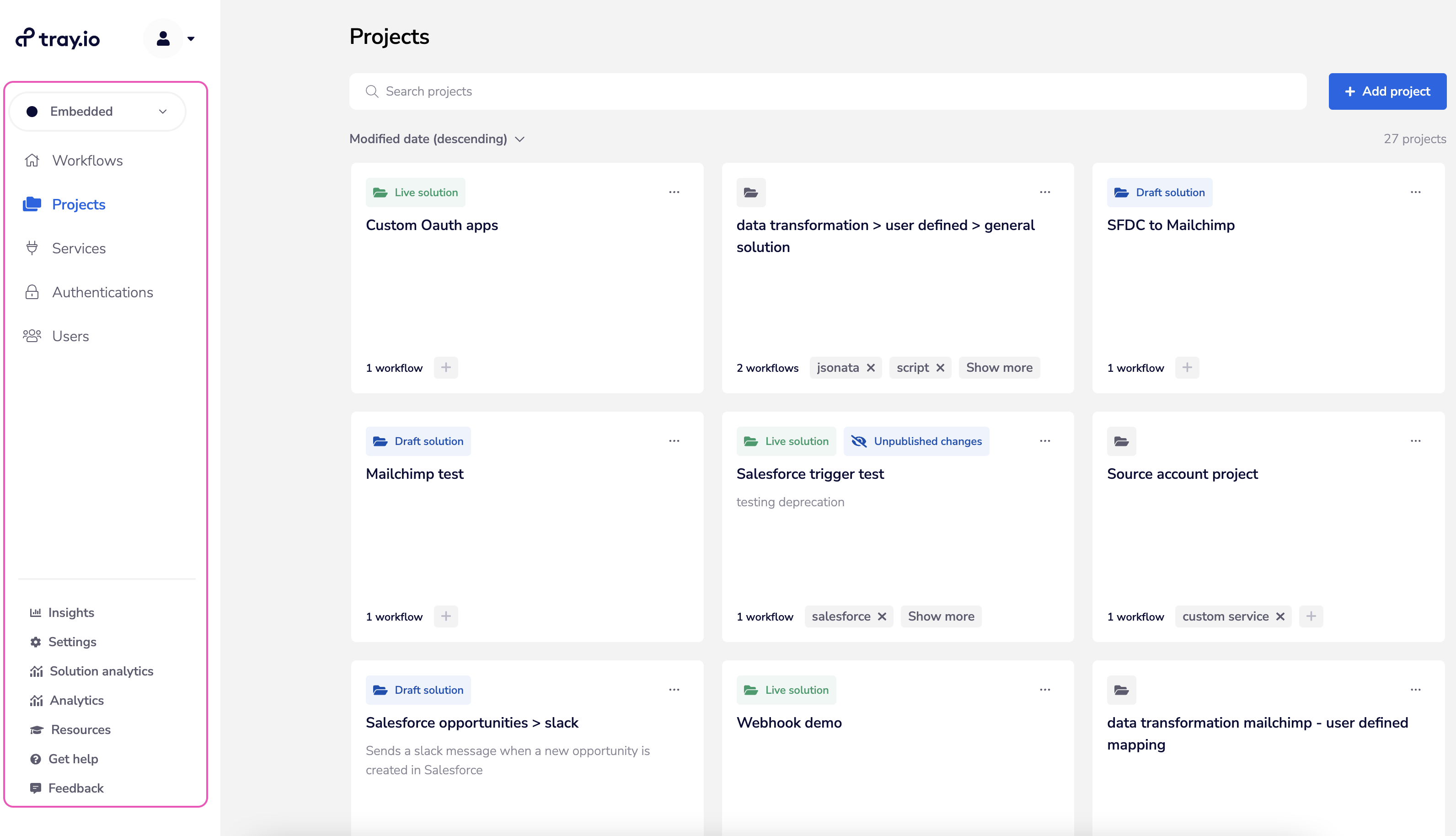Click the tray.io logo
Image resolution: width=1456 pixels, height=836 pixels.
[58, 38]
